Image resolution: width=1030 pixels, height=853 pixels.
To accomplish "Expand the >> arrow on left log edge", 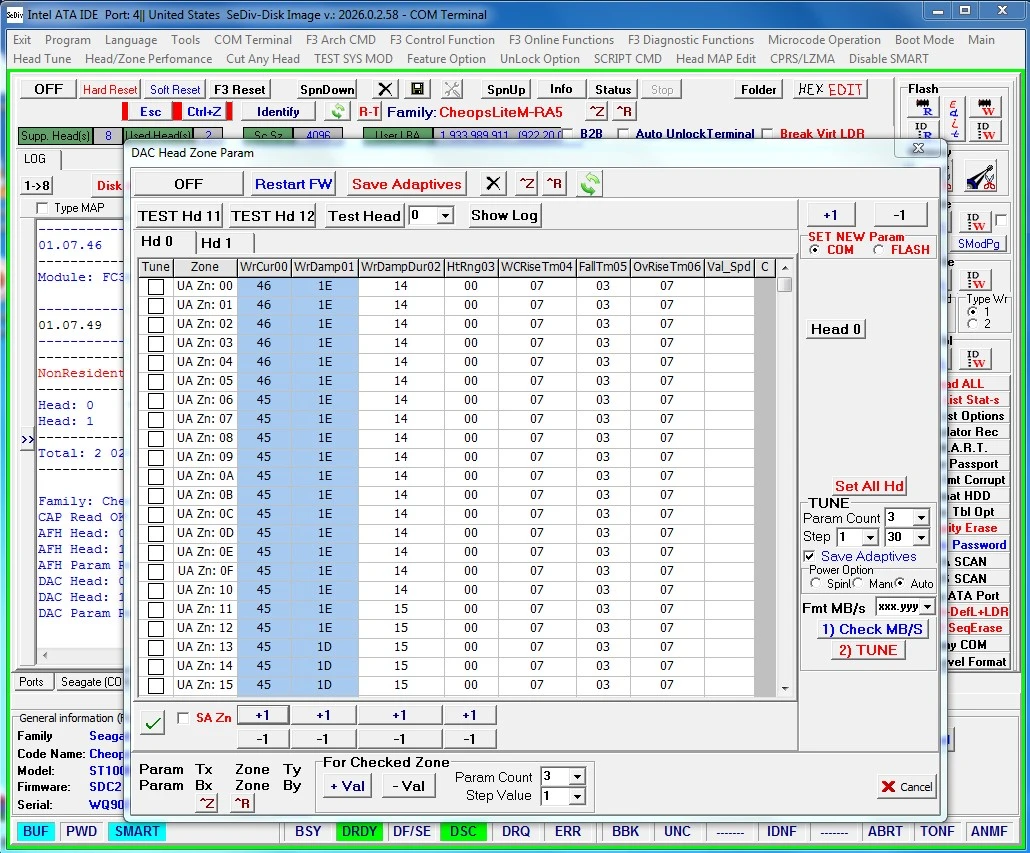I will coord(28,439).
